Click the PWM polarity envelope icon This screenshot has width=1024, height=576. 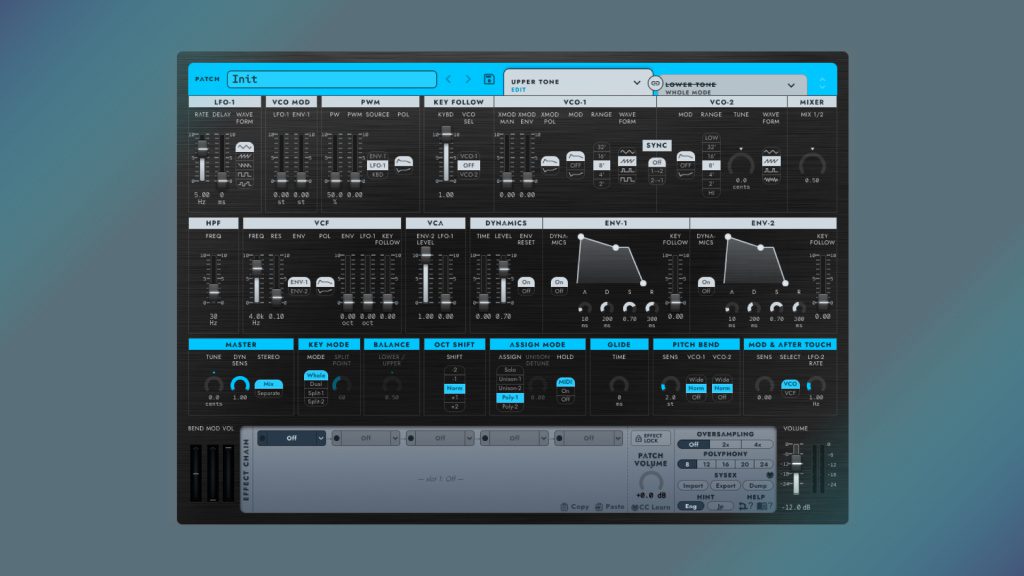pos(404,161)
